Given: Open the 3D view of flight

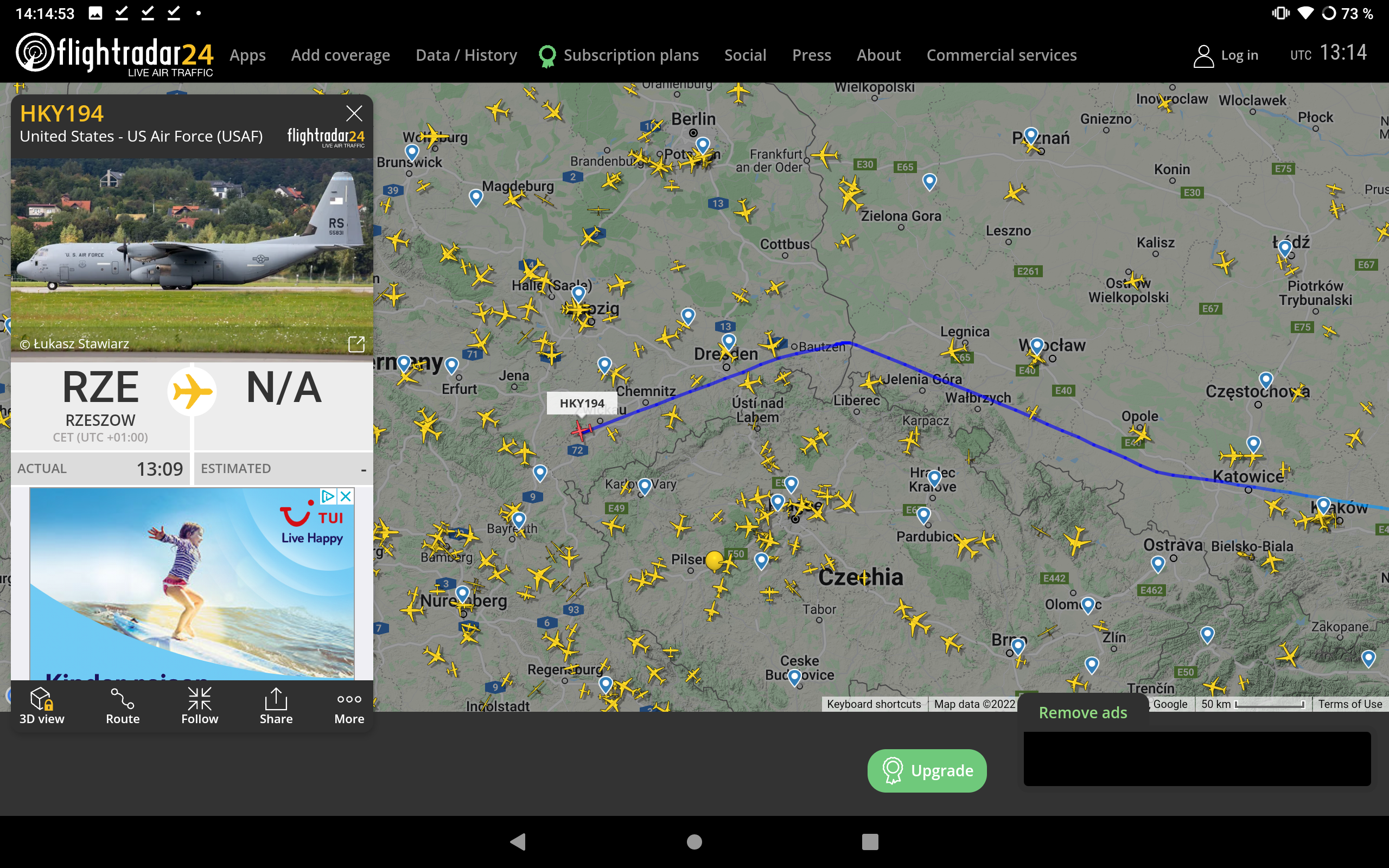Looking at the screenshot, I should pyautogui.click(x=41, y=706).
